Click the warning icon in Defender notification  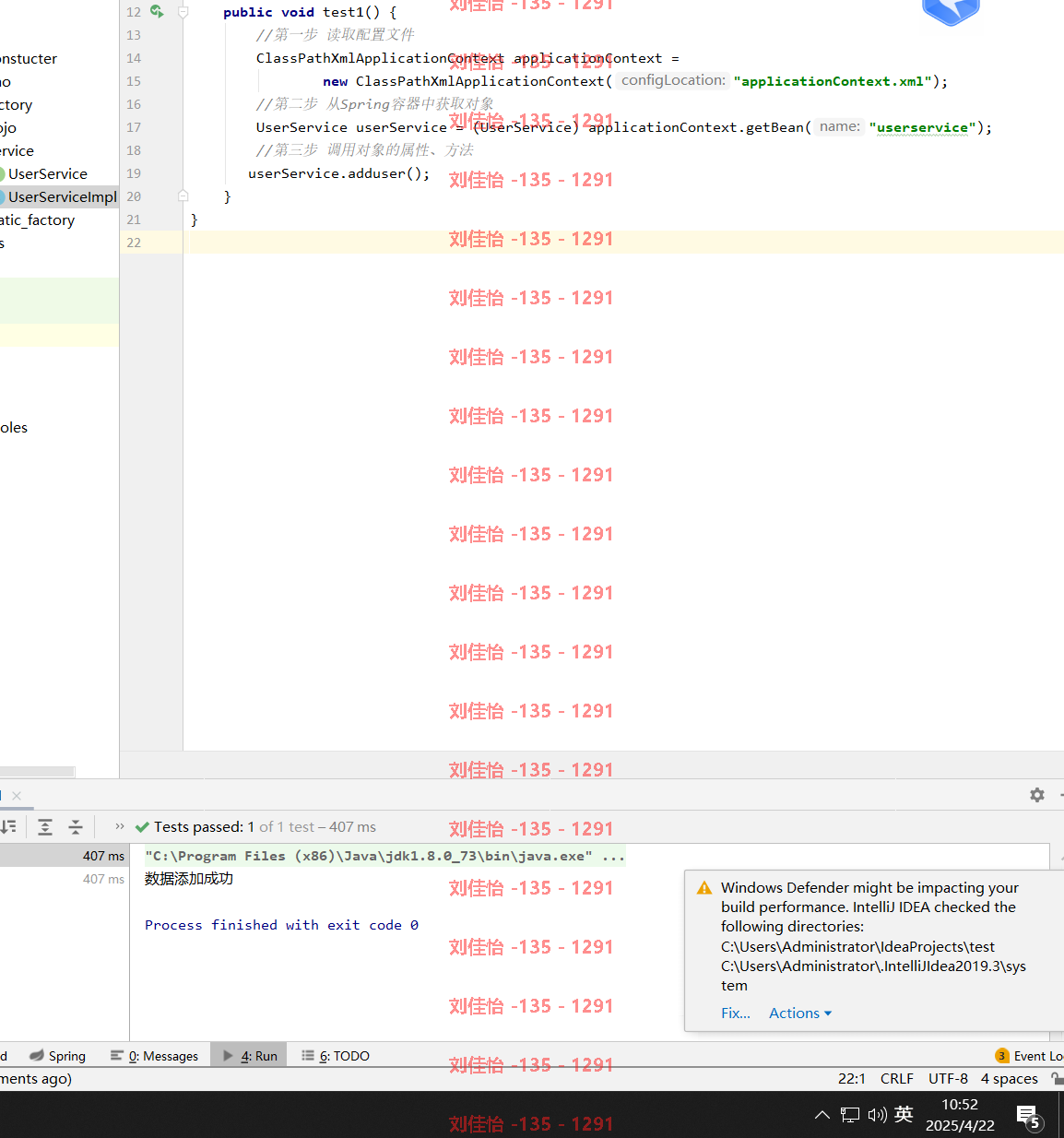click(704, 888)
